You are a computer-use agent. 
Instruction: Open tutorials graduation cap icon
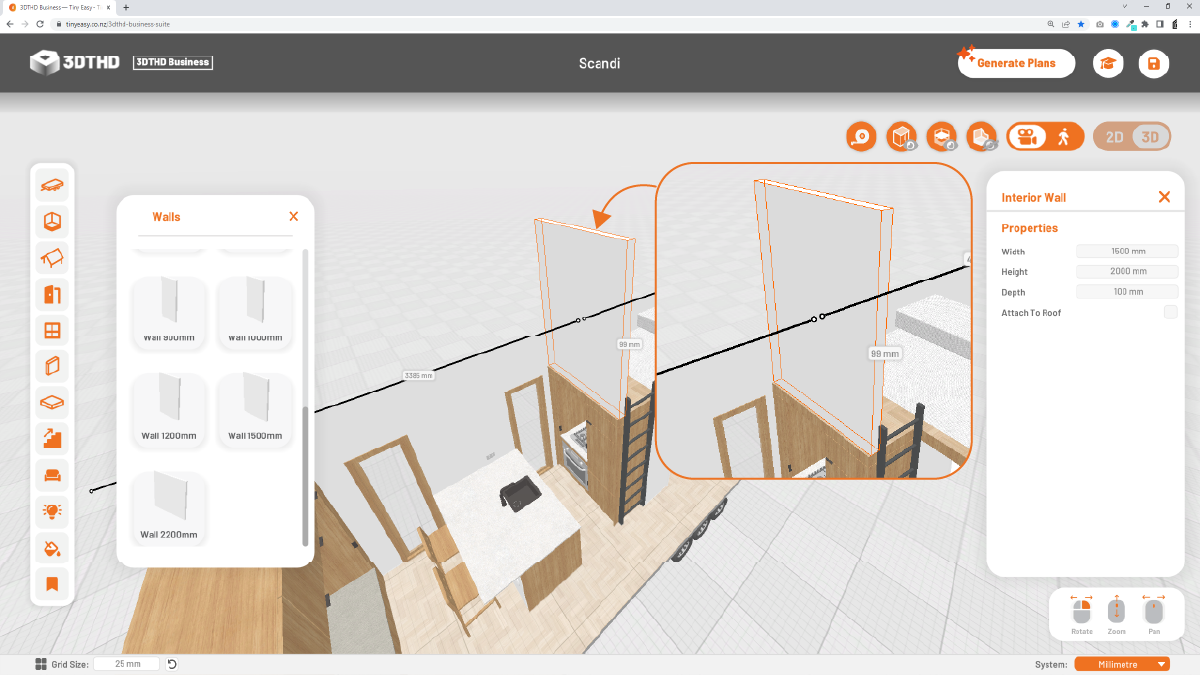coord(1108,63)
